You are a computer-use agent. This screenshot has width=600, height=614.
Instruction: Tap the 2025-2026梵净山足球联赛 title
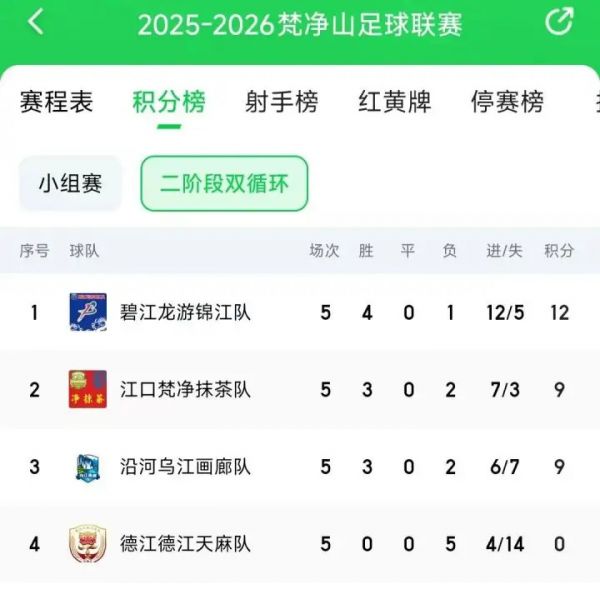pyautogui.click(x=300, y=24)
